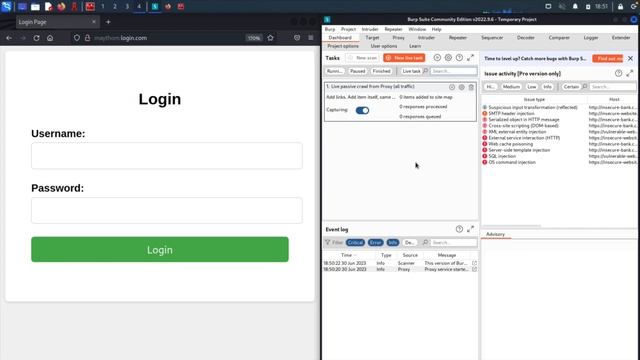Screen dimensions: 640x360
Task: Click the Find out more banner button
Action: point(608,59)
